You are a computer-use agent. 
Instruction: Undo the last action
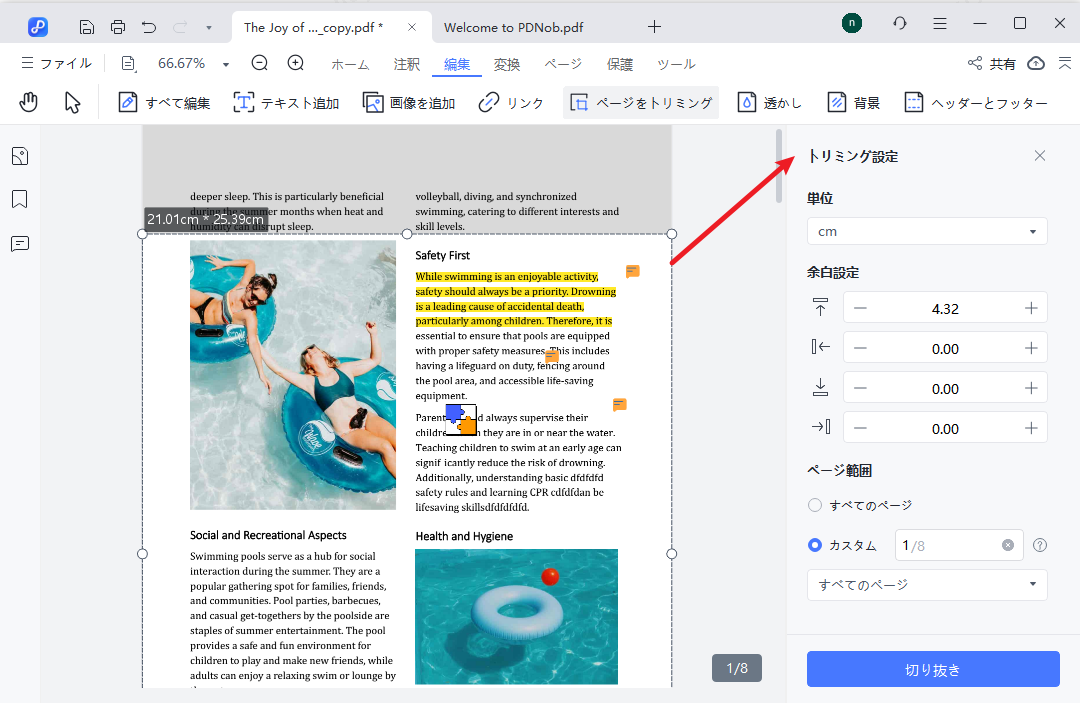[x=149, y=27]
